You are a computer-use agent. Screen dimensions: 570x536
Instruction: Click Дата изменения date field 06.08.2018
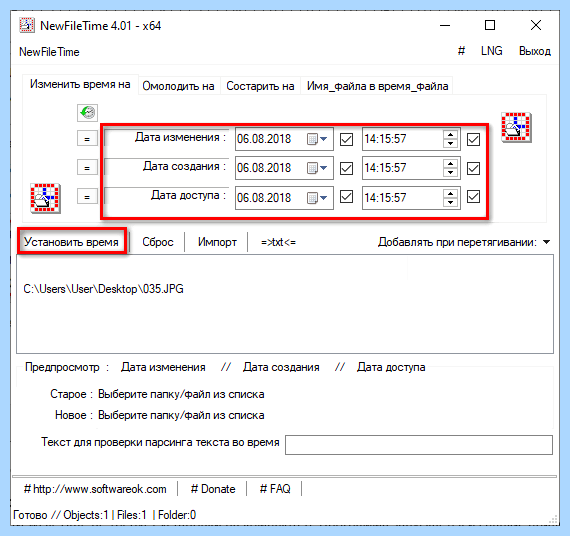(x=284, y=139)
